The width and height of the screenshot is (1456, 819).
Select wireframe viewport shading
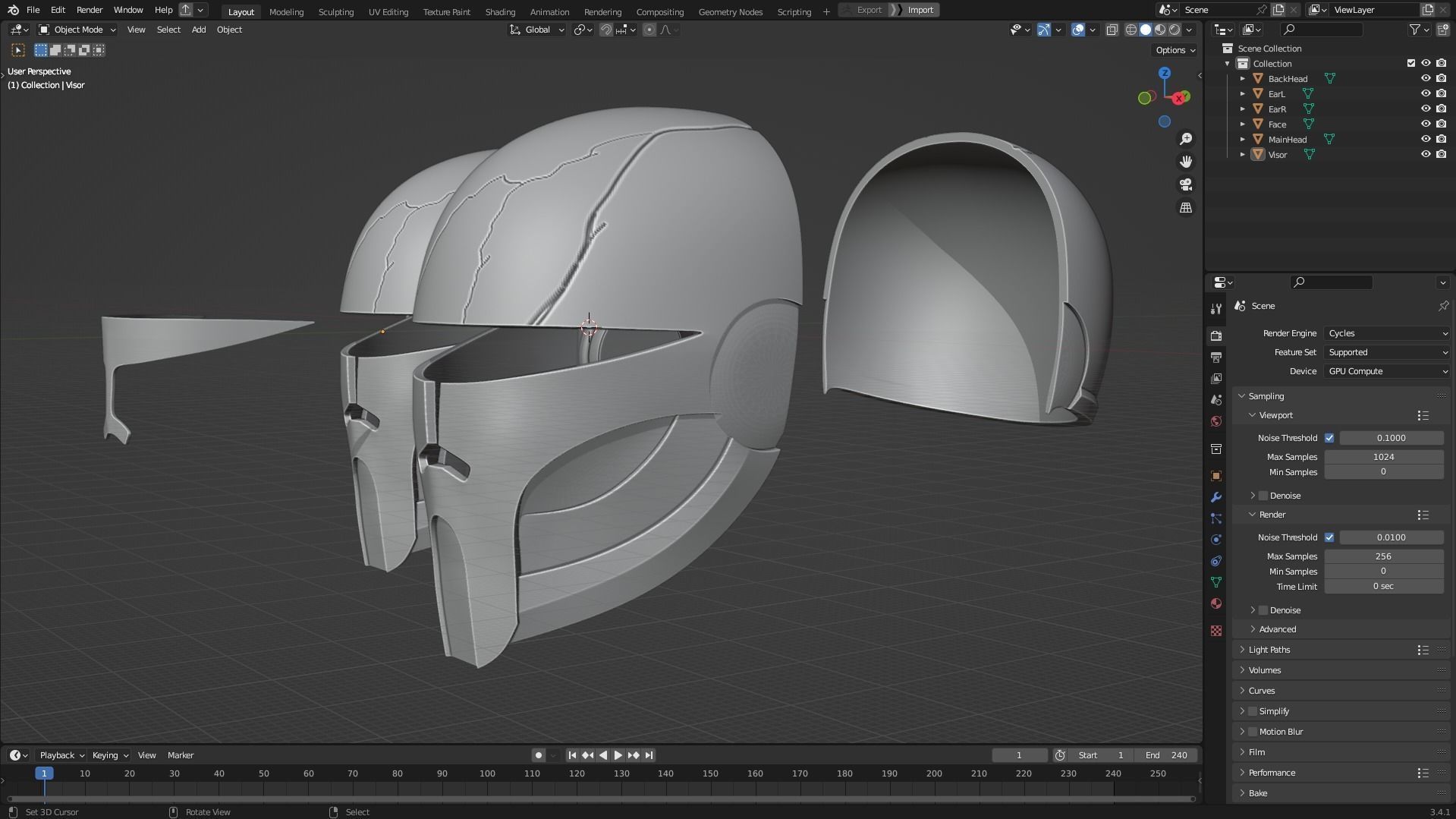[1131, 30]
